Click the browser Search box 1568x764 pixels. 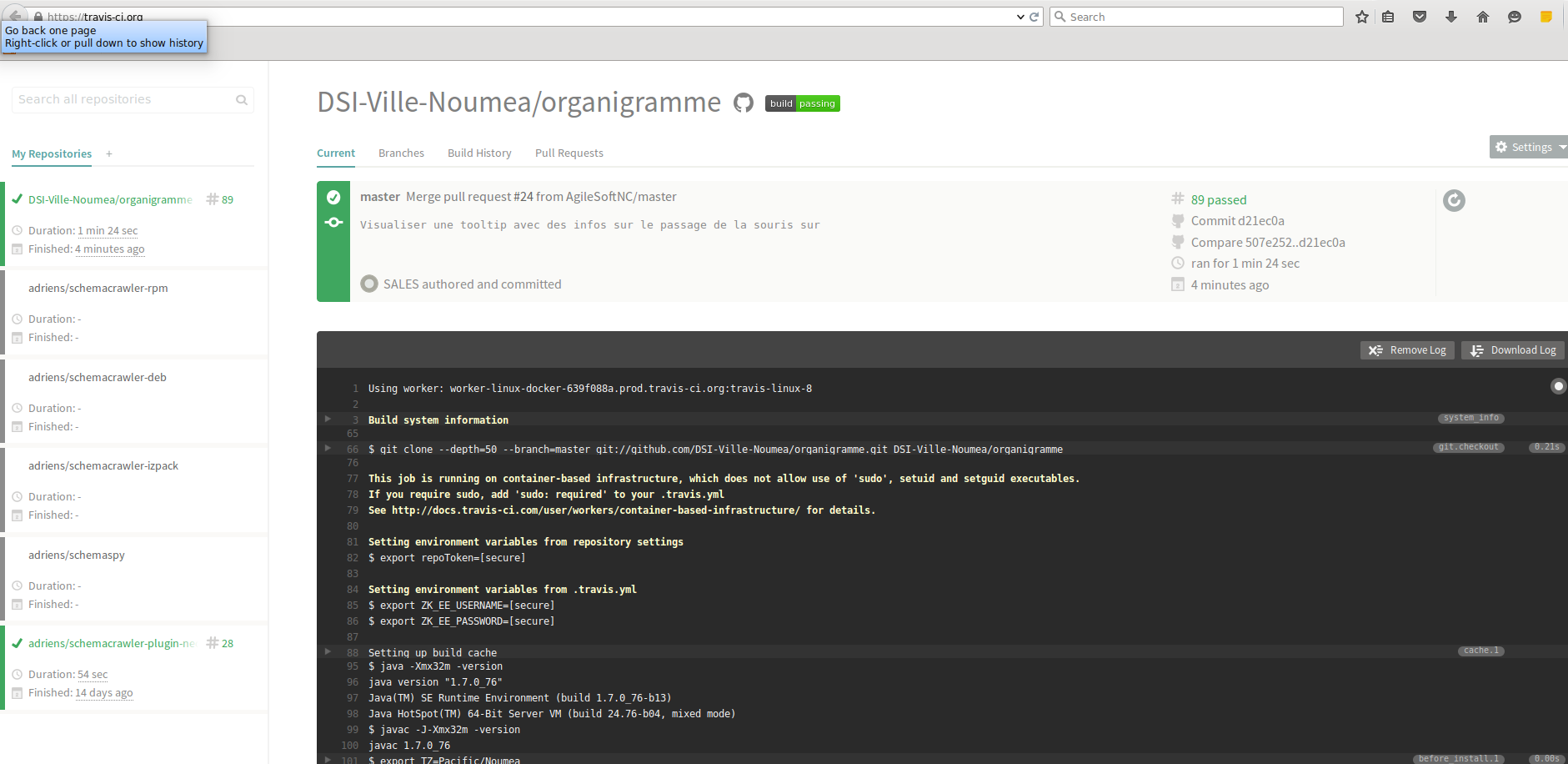1196,17
